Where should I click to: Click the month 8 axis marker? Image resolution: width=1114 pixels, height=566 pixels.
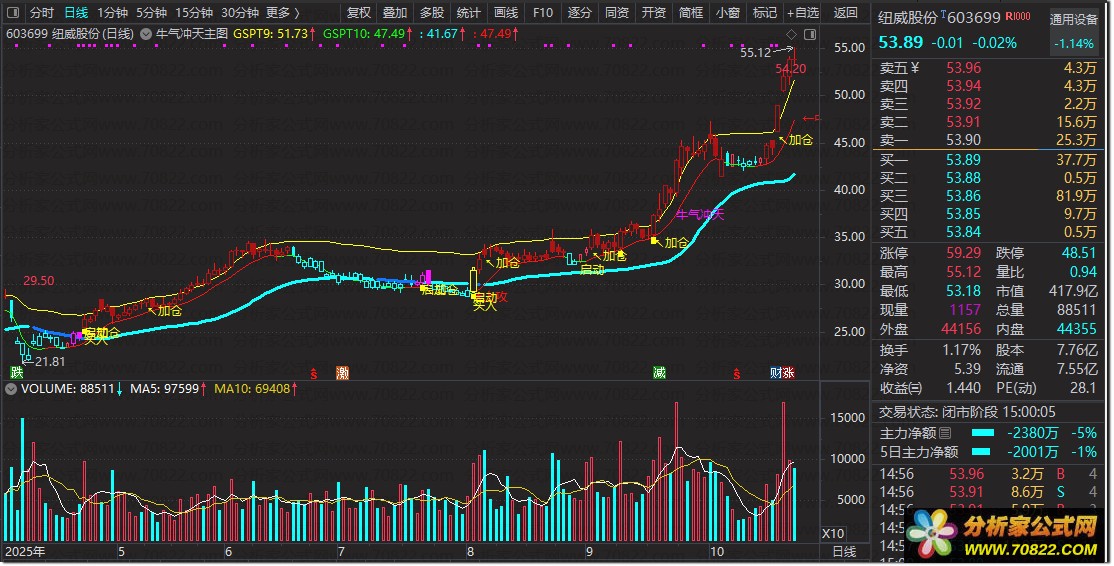point(470,552)
